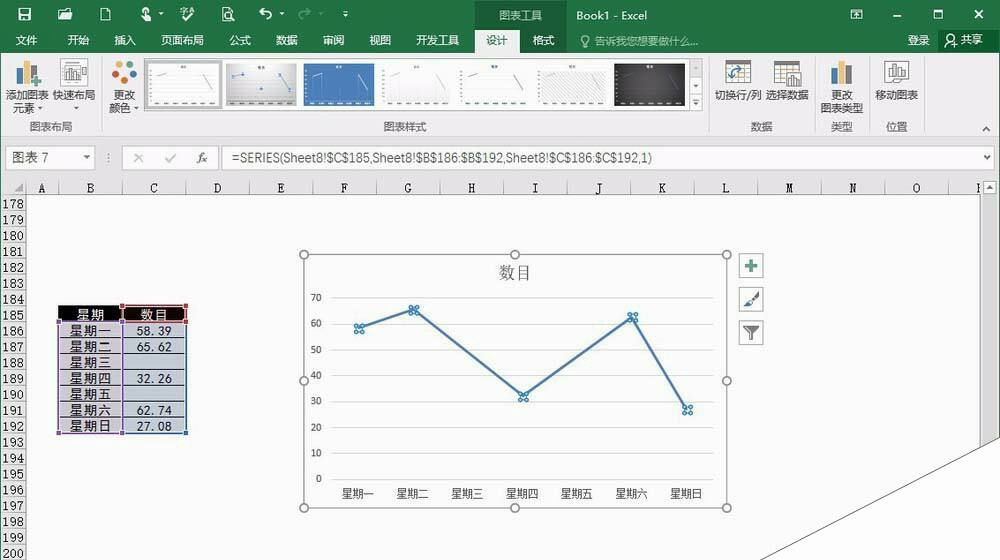Click the spelling check icon in title bar
Image resolution: width=1000 pixels, height=560 pixels.
(x=187, y=14)
